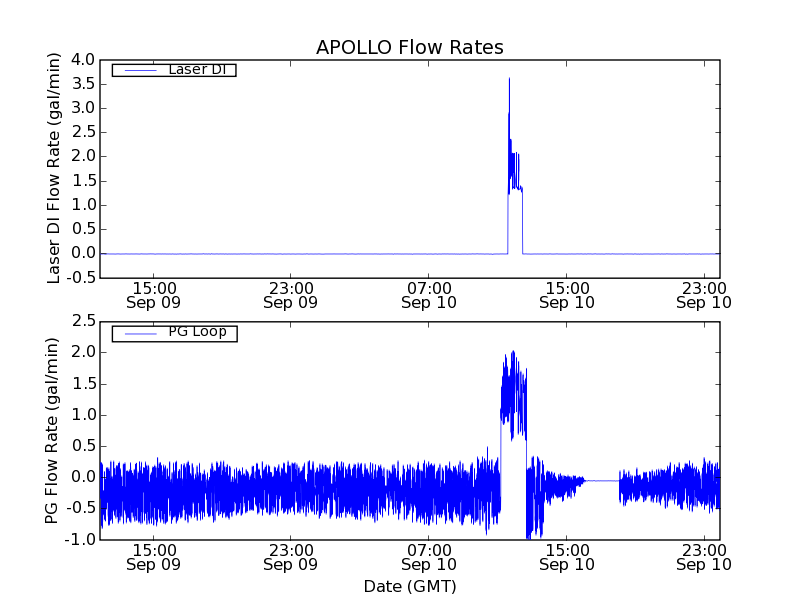Image resolution: width=800 pixels, height=600 pixels.
Task: Click the 0.0 tick on Laser DI axis
Action: pyautogui.click(x=83, y=253)
